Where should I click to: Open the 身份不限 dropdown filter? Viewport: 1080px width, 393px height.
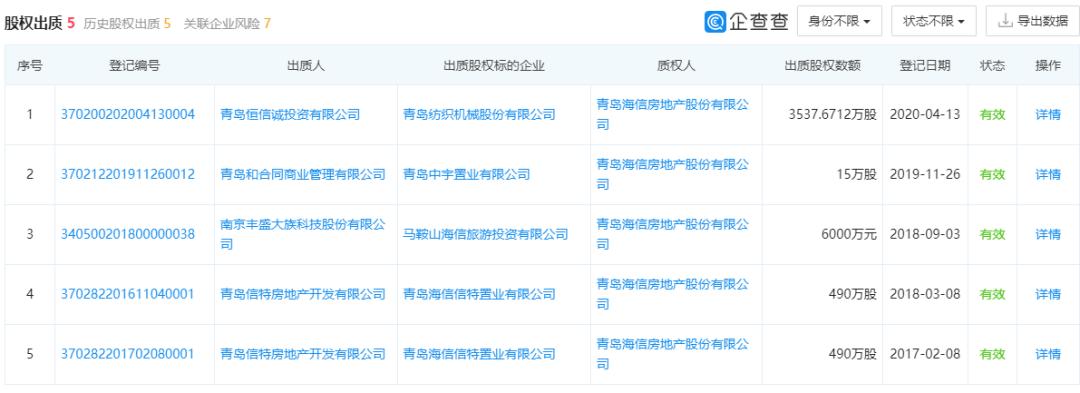point(840,21)
